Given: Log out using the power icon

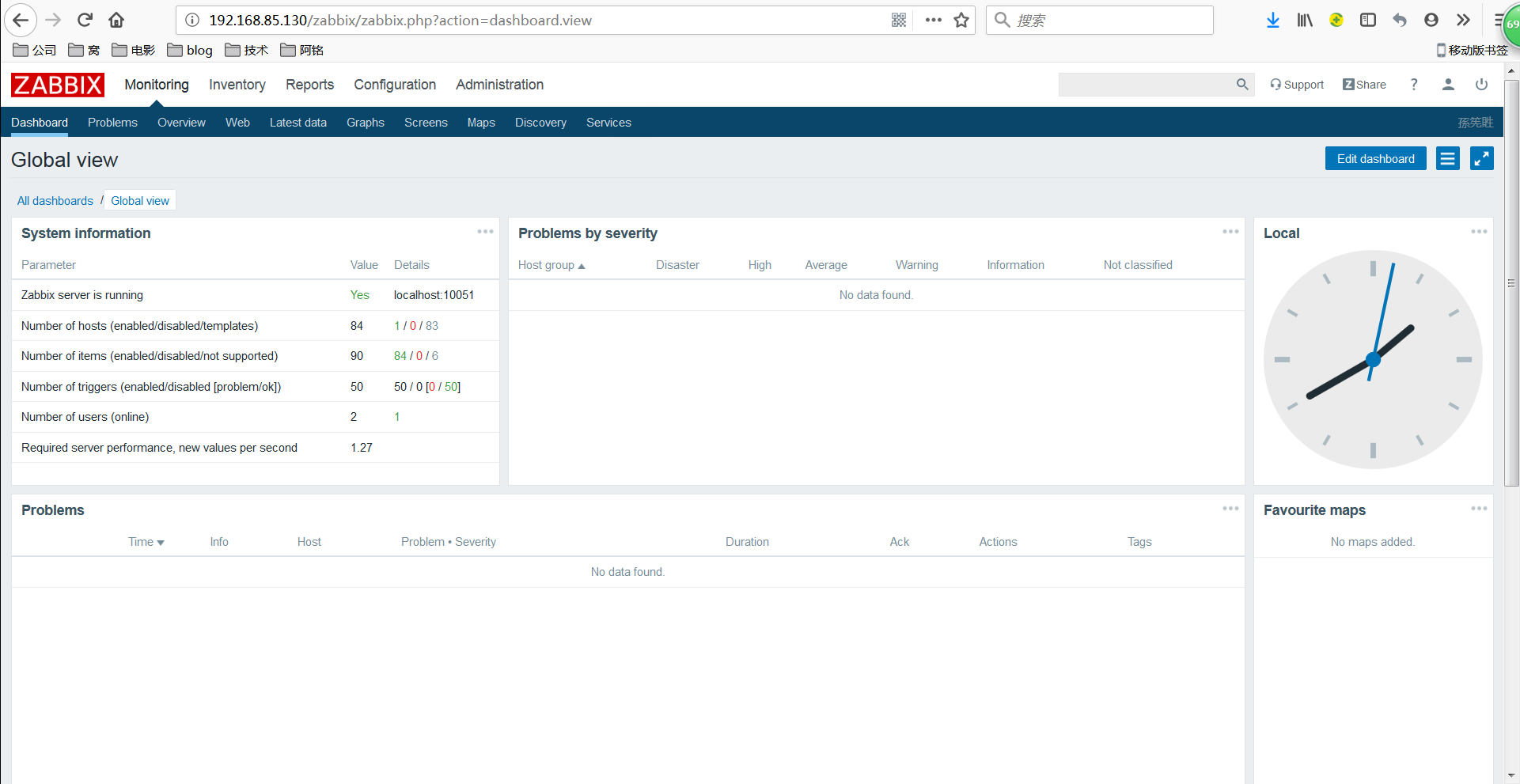Looking at the screenshot, I should point(1480,85).
